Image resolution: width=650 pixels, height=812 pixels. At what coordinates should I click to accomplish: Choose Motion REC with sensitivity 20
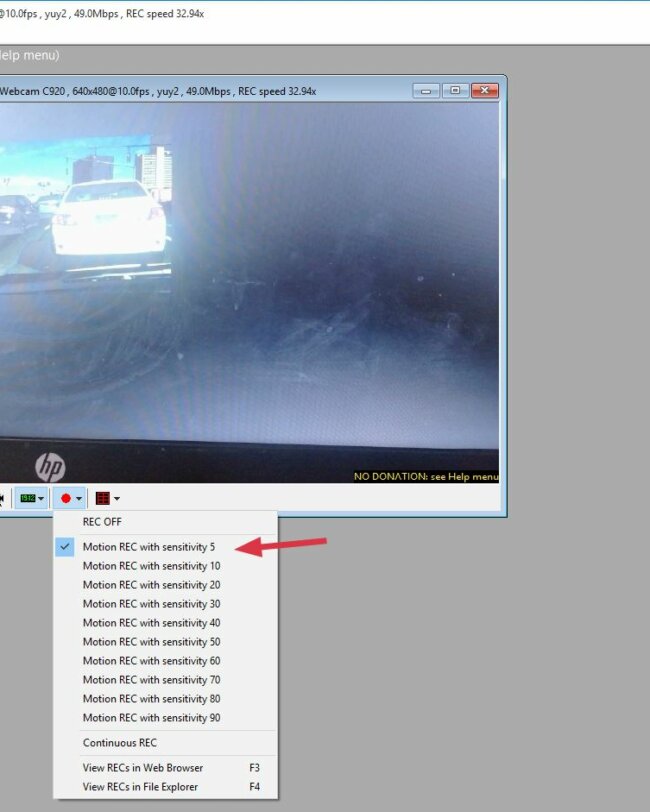pos(166,585)
